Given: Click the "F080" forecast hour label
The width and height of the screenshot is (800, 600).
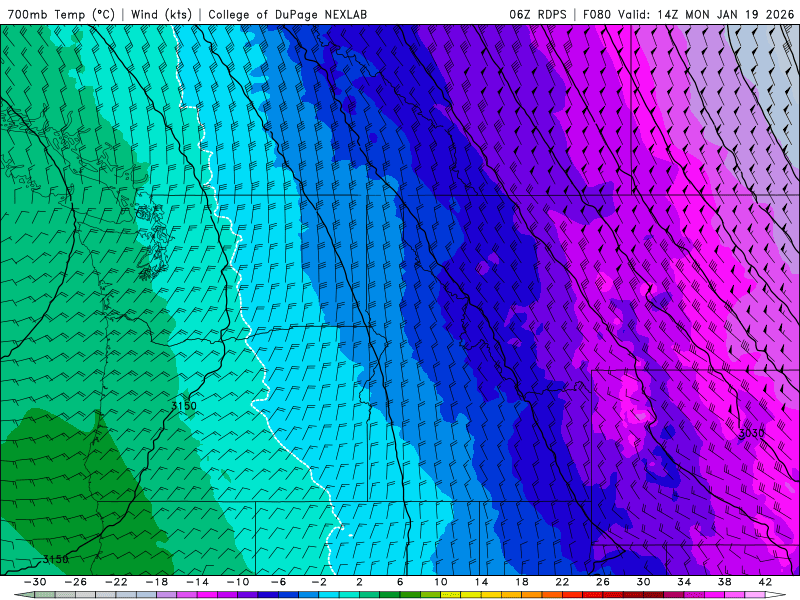Looking at the screenshot, I should [596, 15].
